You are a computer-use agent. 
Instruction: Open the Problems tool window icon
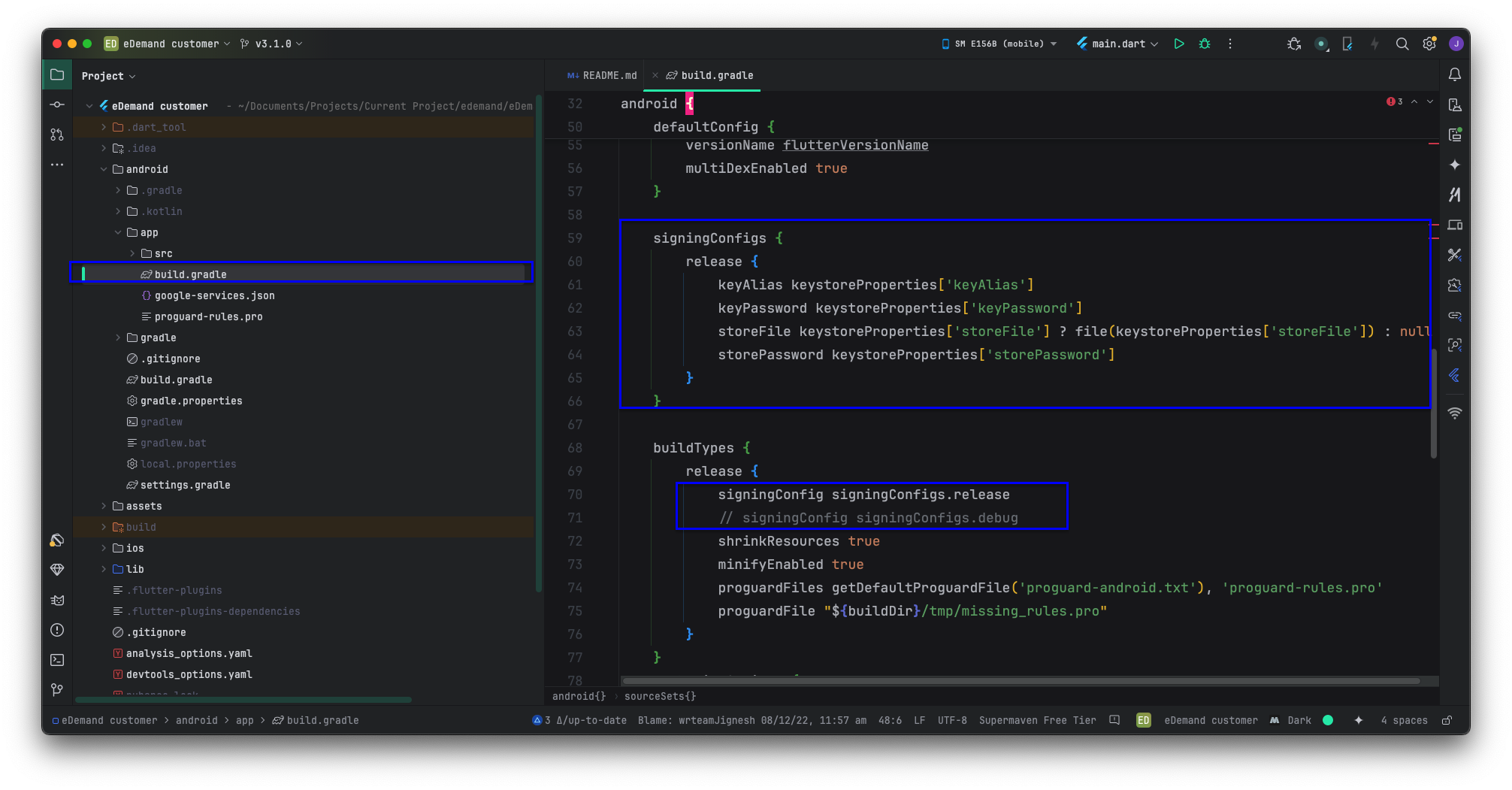(x=57, y=630)
